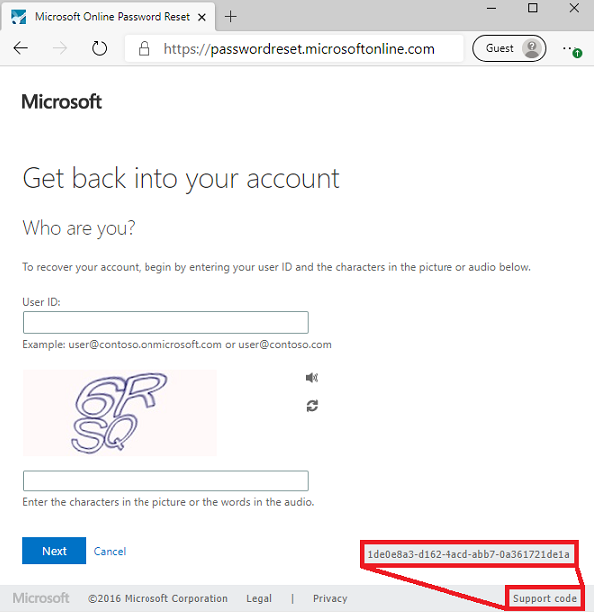Close the Microsoft Online Password Reset tab

[x=202, y=17]
